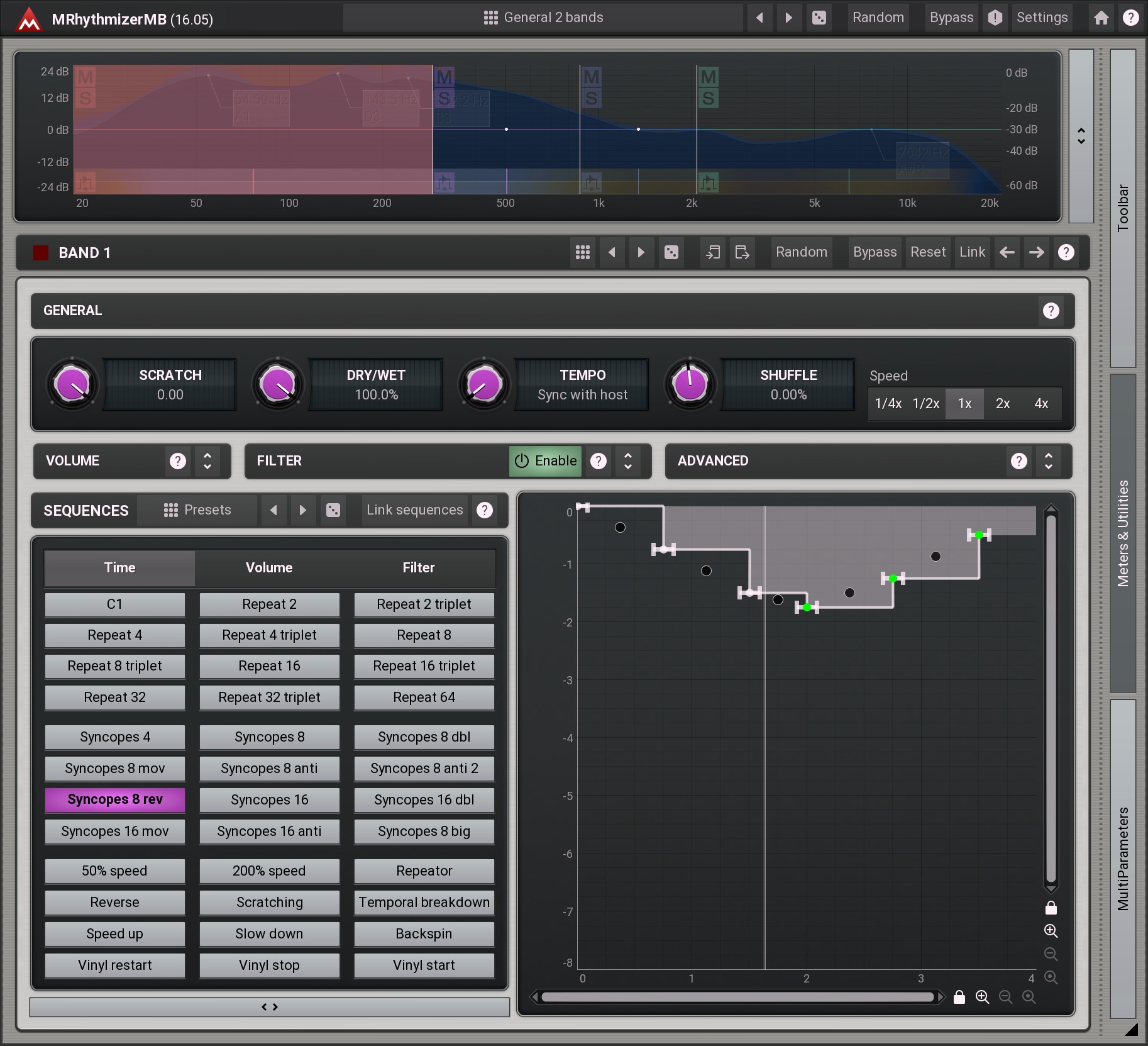Expand the Advanced section arrows
The image size is (1148, 1046).
tap(1049, 461)
